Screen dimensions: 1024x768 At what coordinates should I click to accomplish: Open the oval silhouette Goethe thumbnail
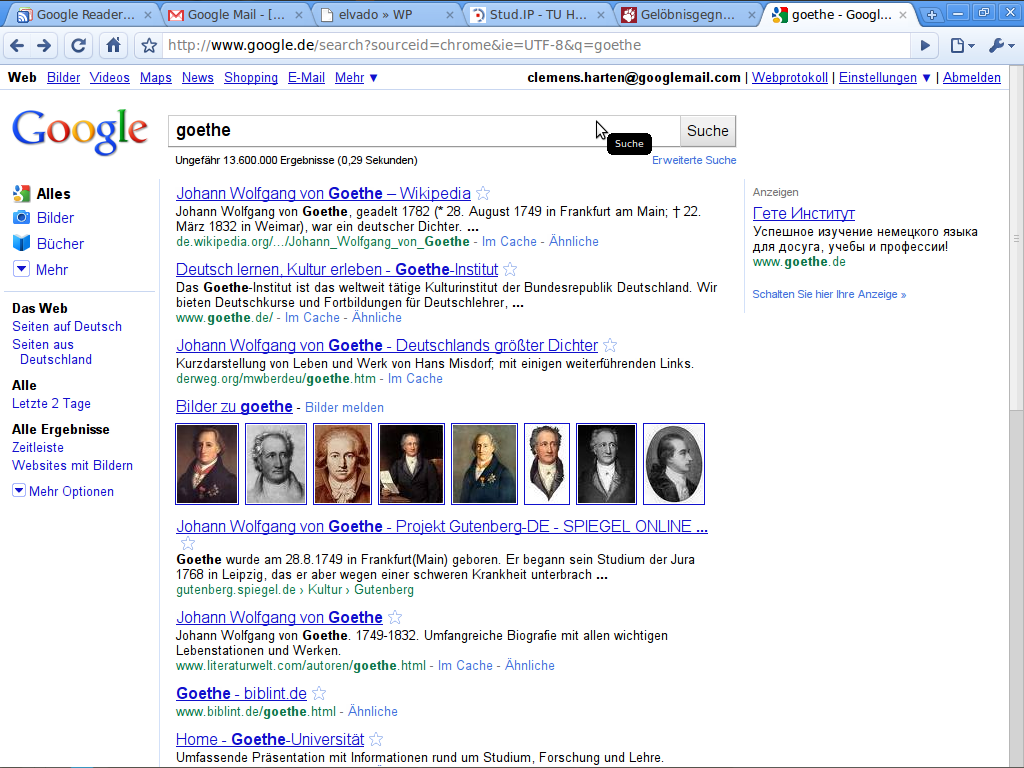click(673, 464)
